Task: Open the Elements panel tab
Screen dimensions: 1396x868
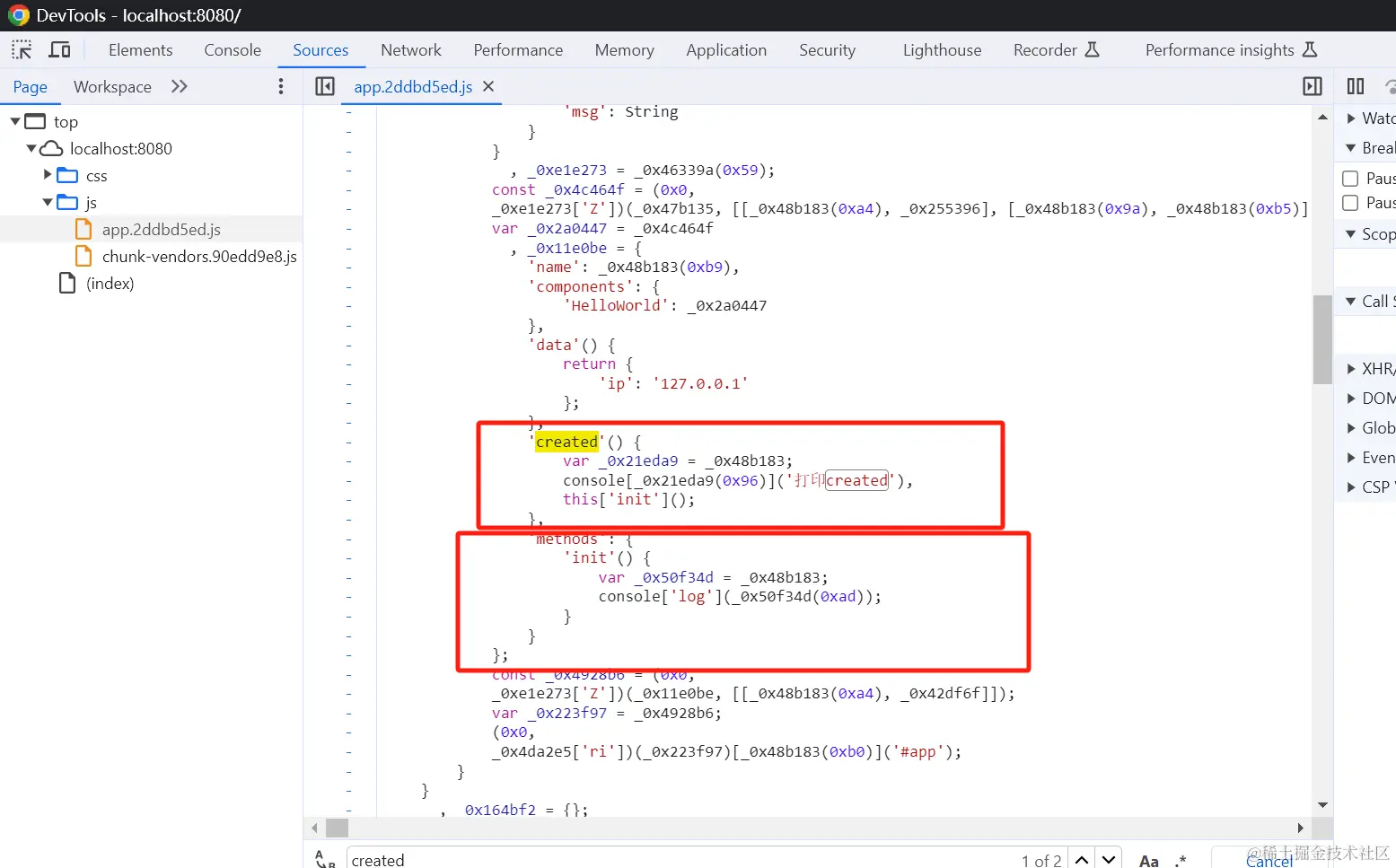Action: 140,50
